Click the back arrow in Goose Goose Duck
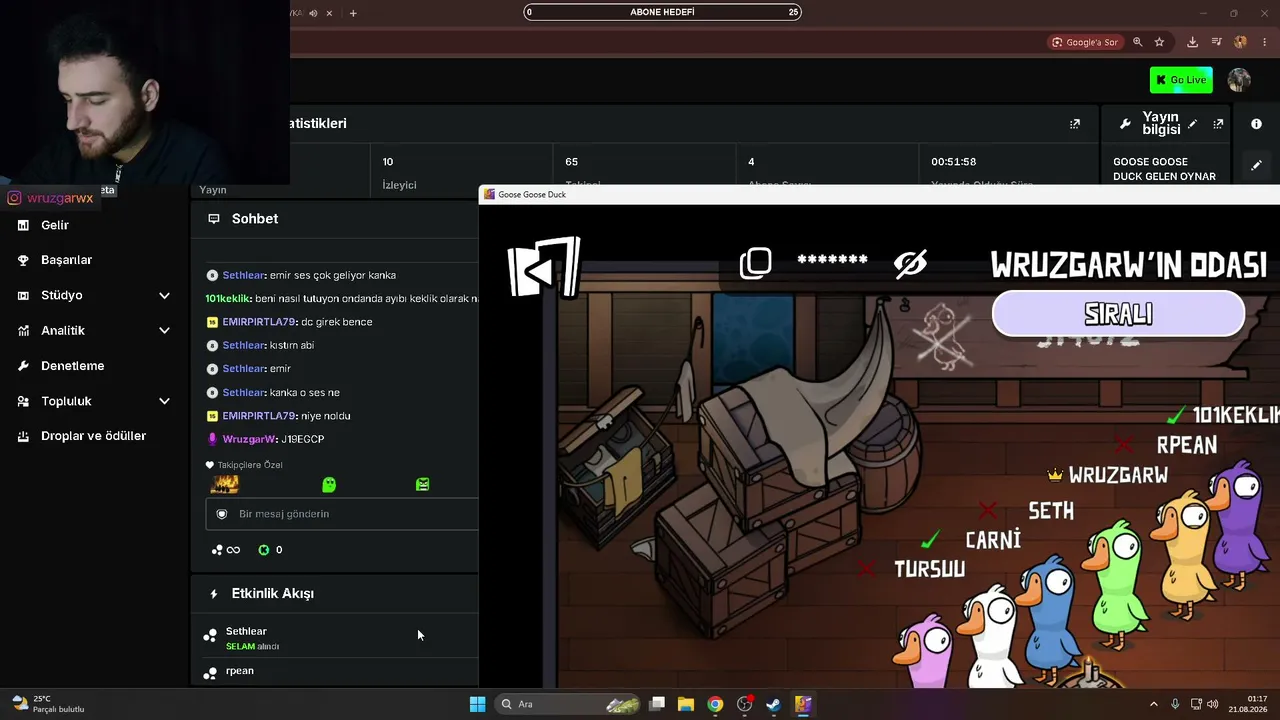The image size is (1280, 720). coord(544,267)
